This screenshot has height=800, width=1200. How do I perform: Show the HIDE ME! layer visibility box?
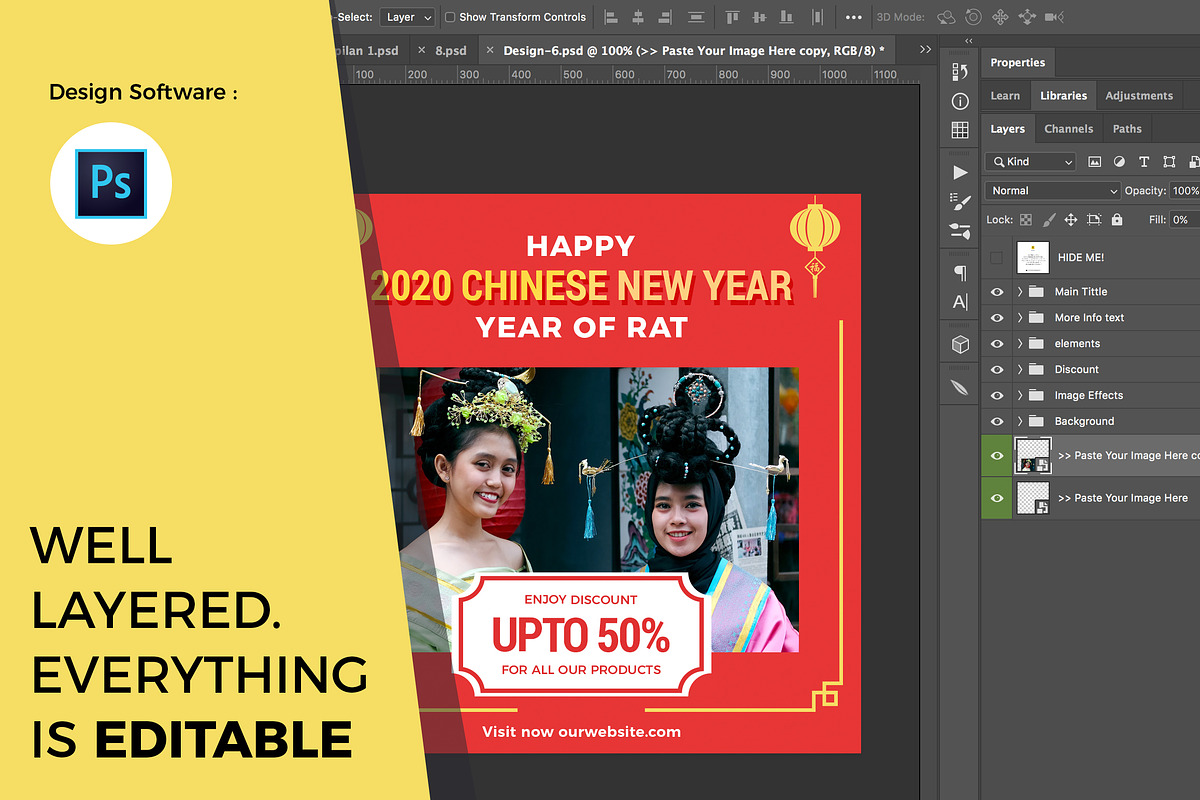click(x=996, y=258)
